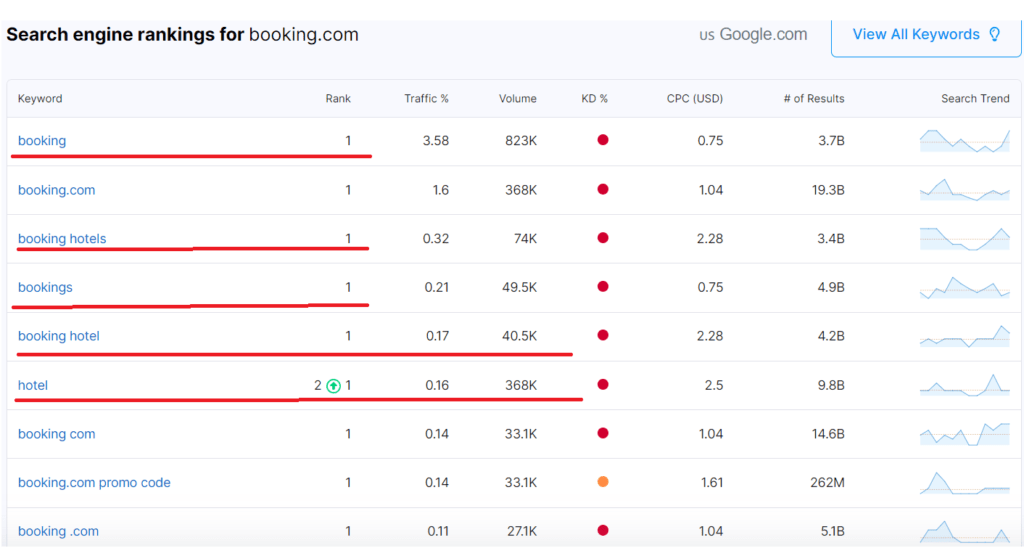Click the search trend chart for 'booking.com'
This screenshot has height=548, width=1024.
tap(965, 189)
